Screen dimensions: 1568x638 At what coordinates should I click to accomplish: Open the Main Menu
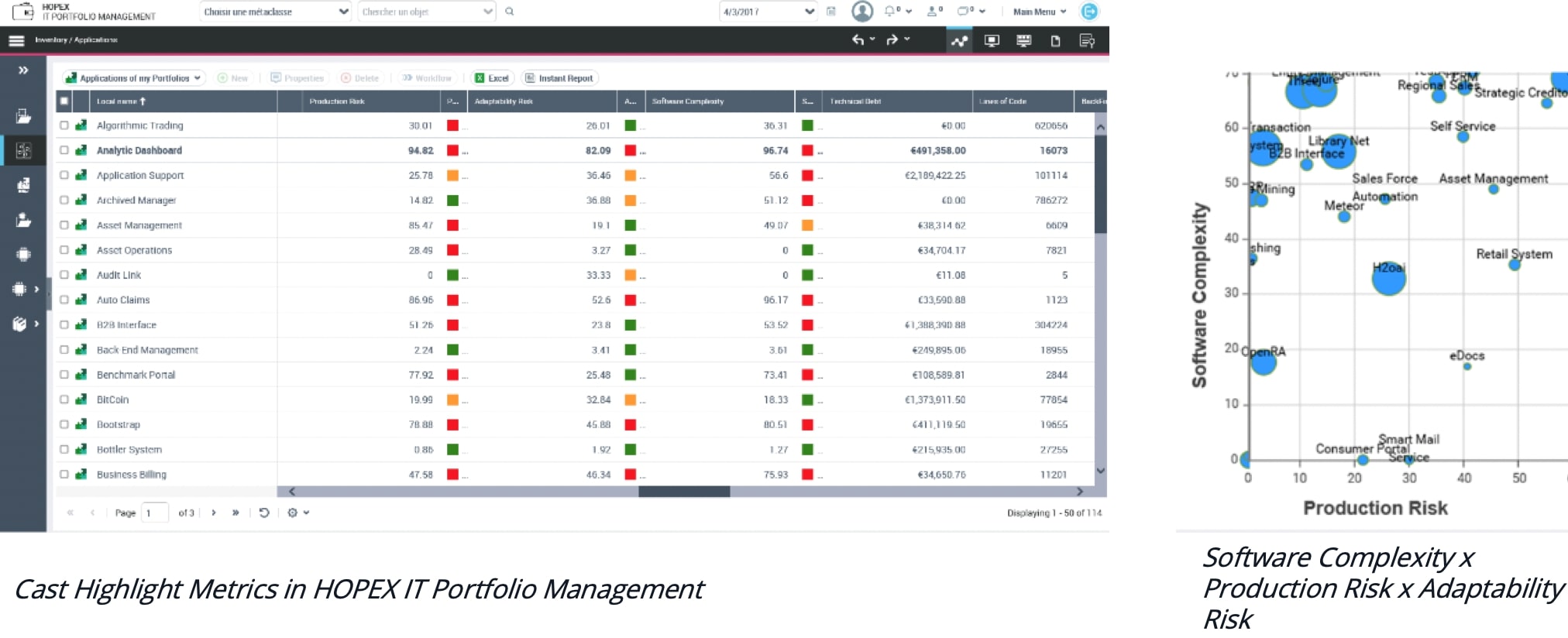click(x=1040, y=12)
